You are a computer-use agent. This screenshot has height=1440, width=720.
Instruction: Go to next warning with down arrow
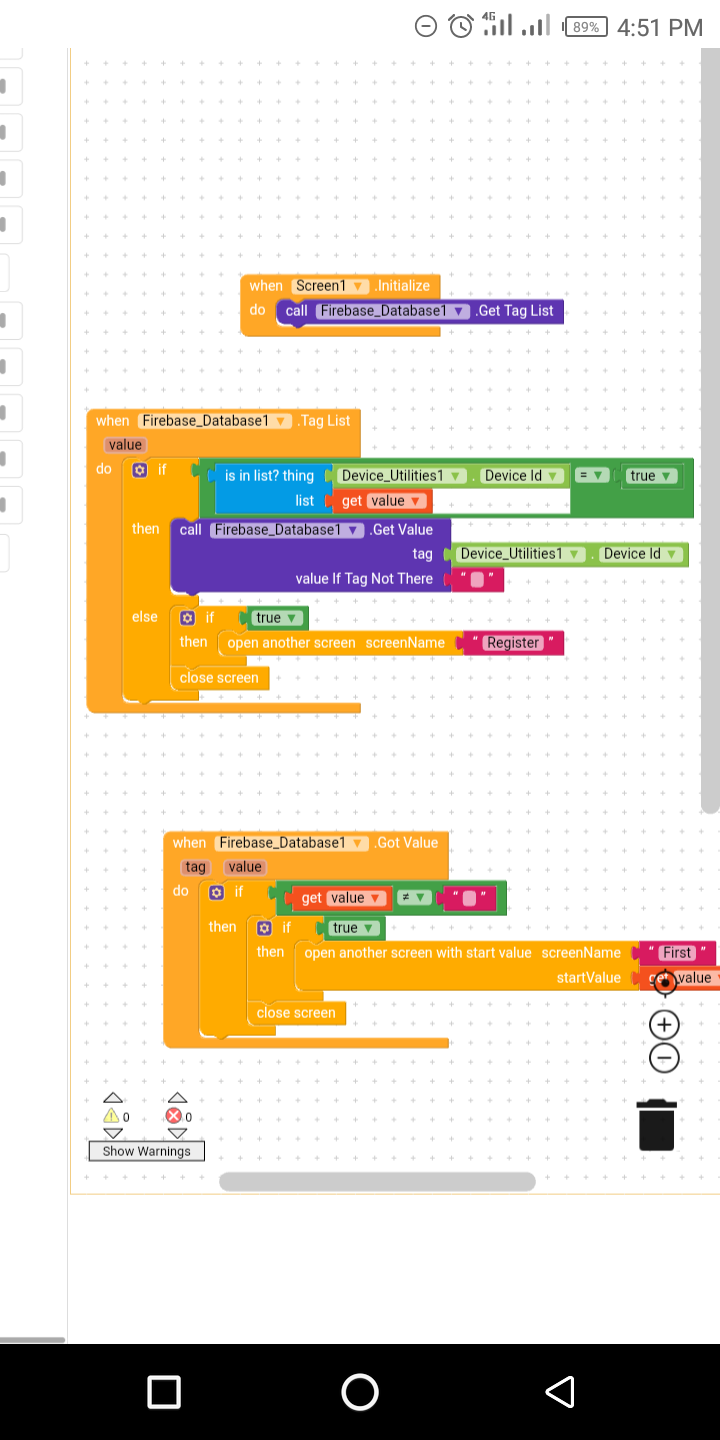point(114,1134)
